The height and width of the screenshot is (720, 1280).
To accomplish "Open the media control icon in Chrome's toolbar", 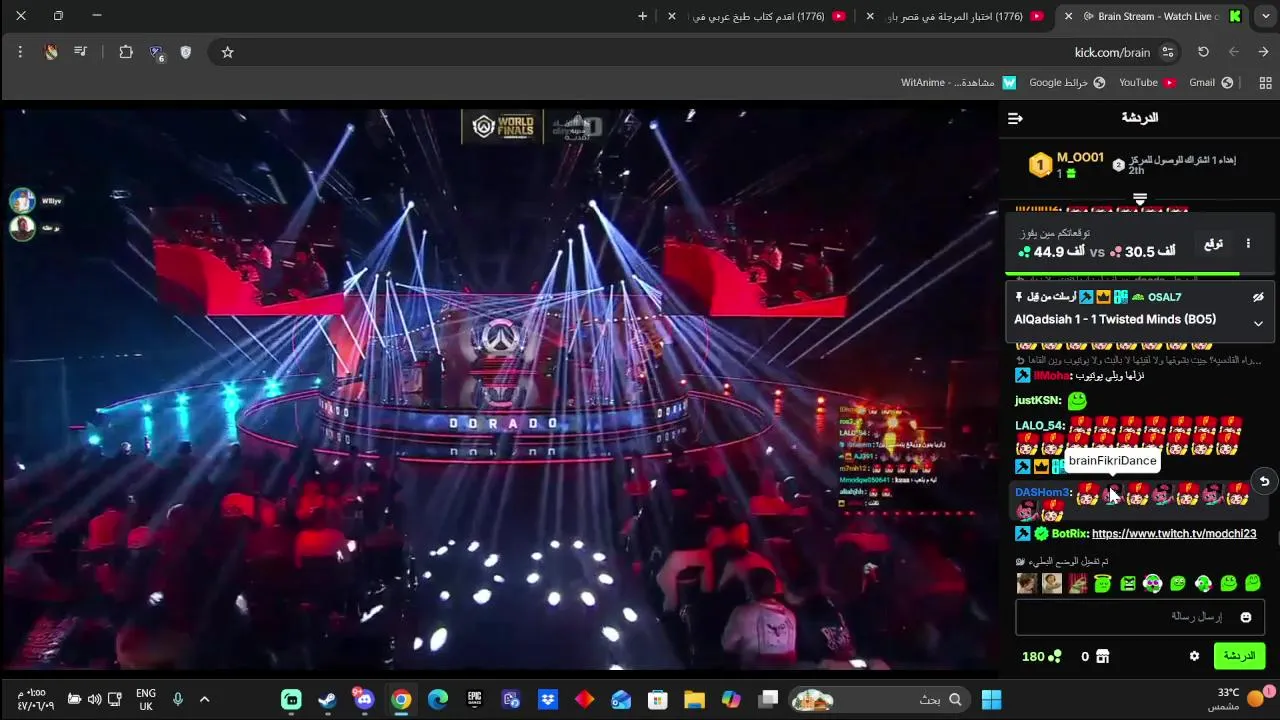I will point(81,52).
